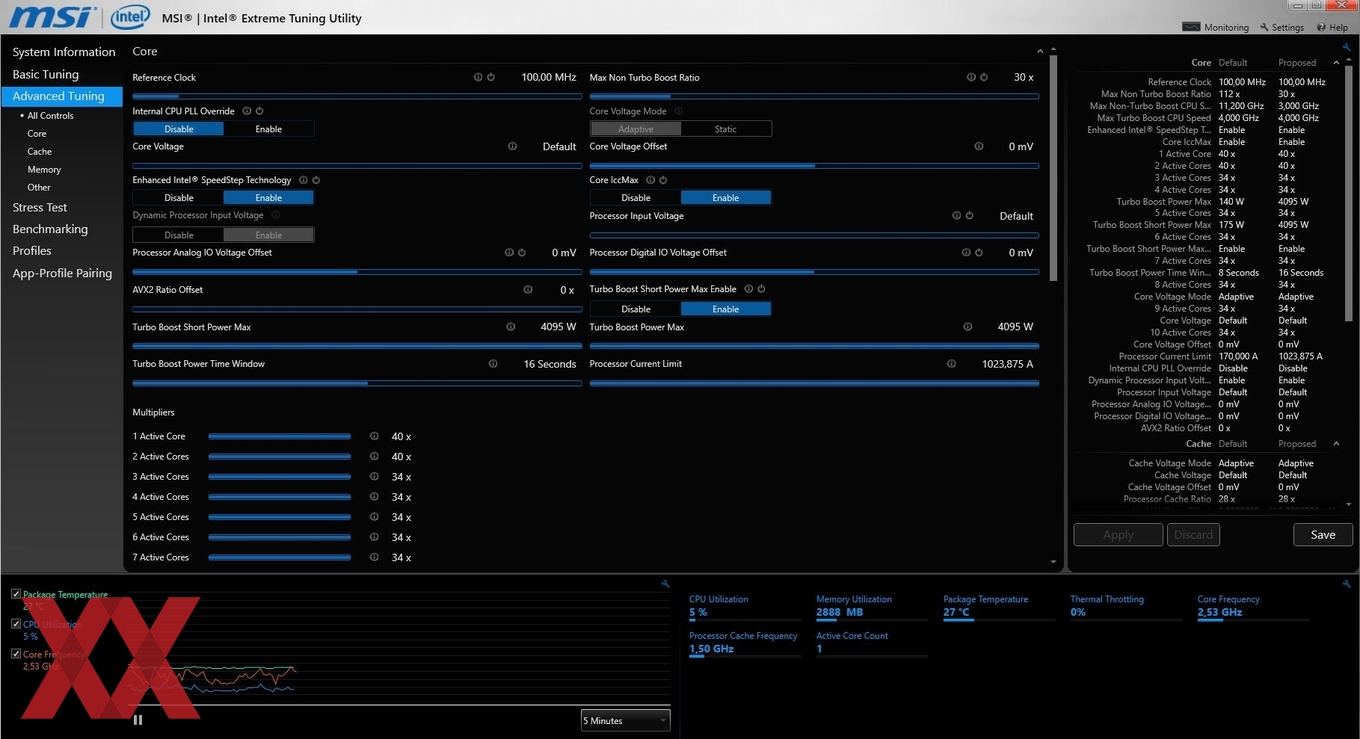Disable Core IccMax
Image resolution: width=1360 pixels, height=739 pixels.
coord(636,198)
